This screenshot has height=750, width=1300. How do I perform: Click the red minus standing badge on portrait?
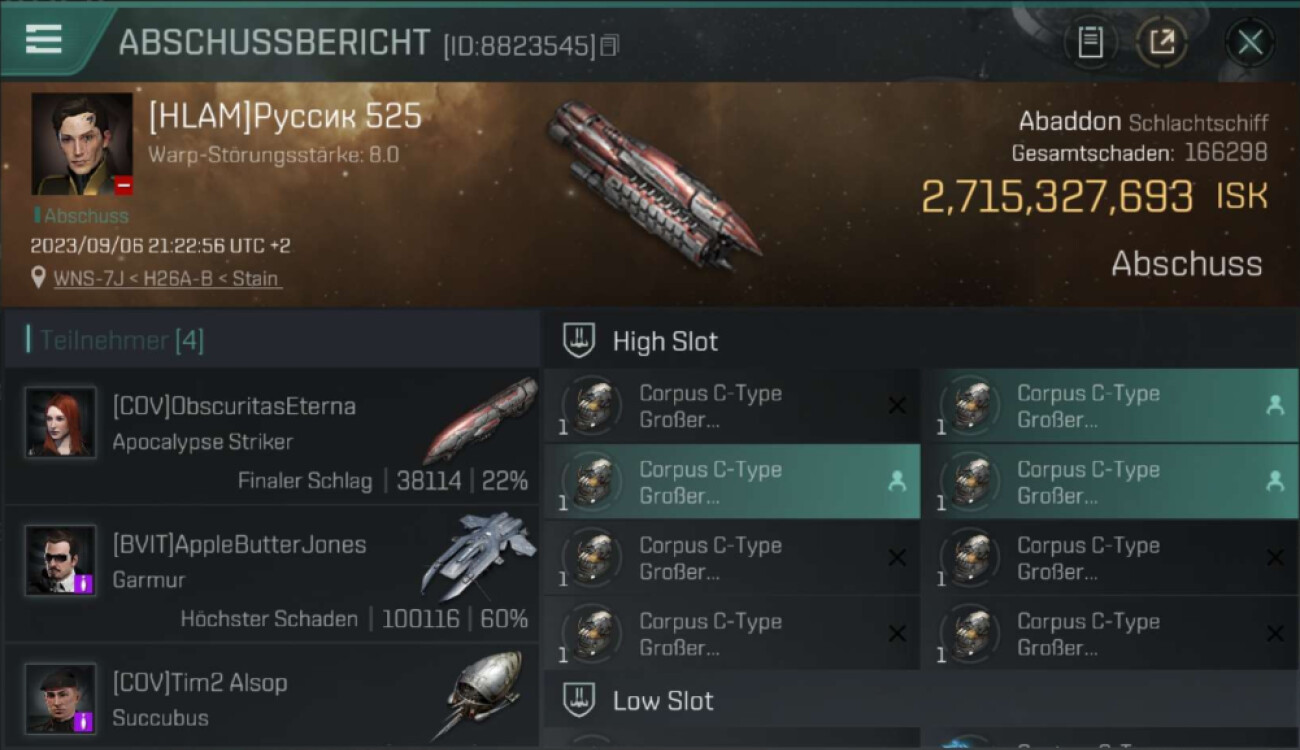pyautogui.click(x=123, y=186)
